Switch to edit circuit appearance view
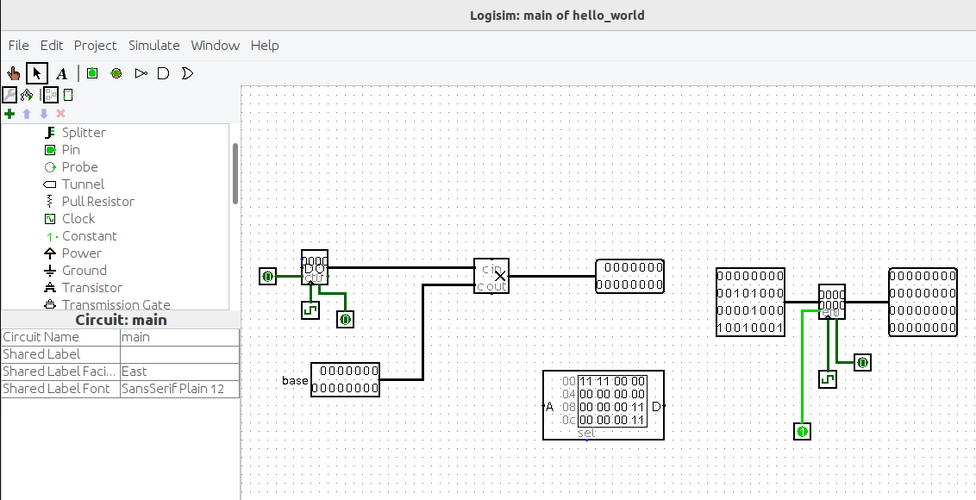Viewport: 976px width, 500px height. pyautogui.click(x=68, y=95)
